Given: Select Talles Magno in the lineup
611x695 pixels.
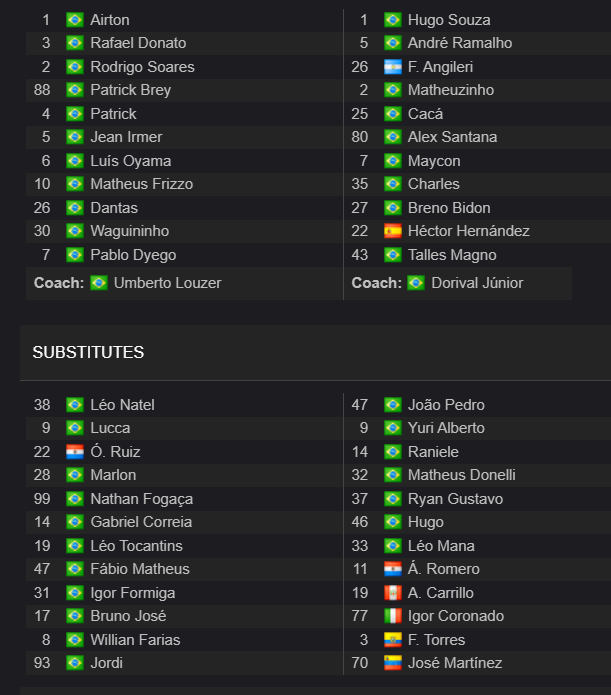Looking at the screenshot, I should click(452, 255).
